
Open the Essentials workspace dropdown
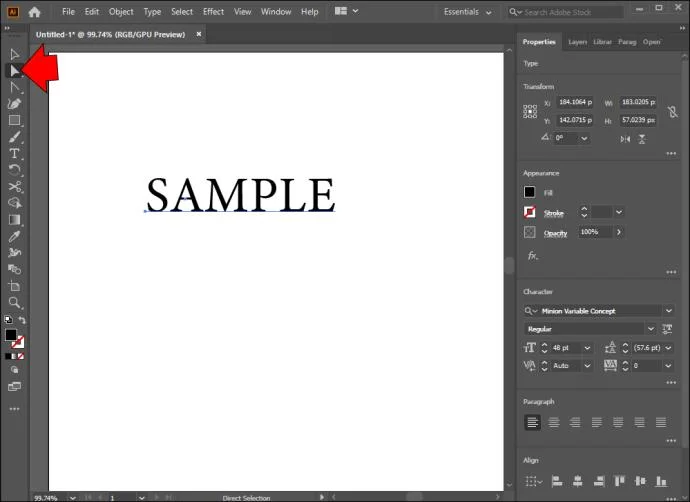[467, 12]
